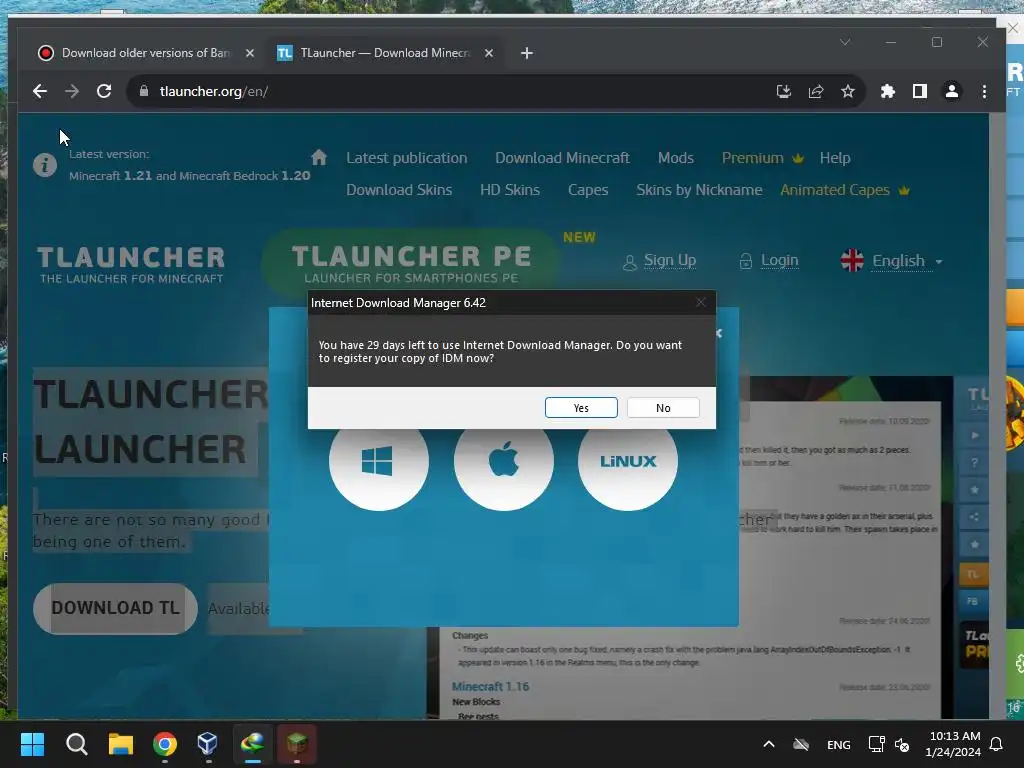
Task: Click the ENG language indicator
Action: tap(839, 744)
